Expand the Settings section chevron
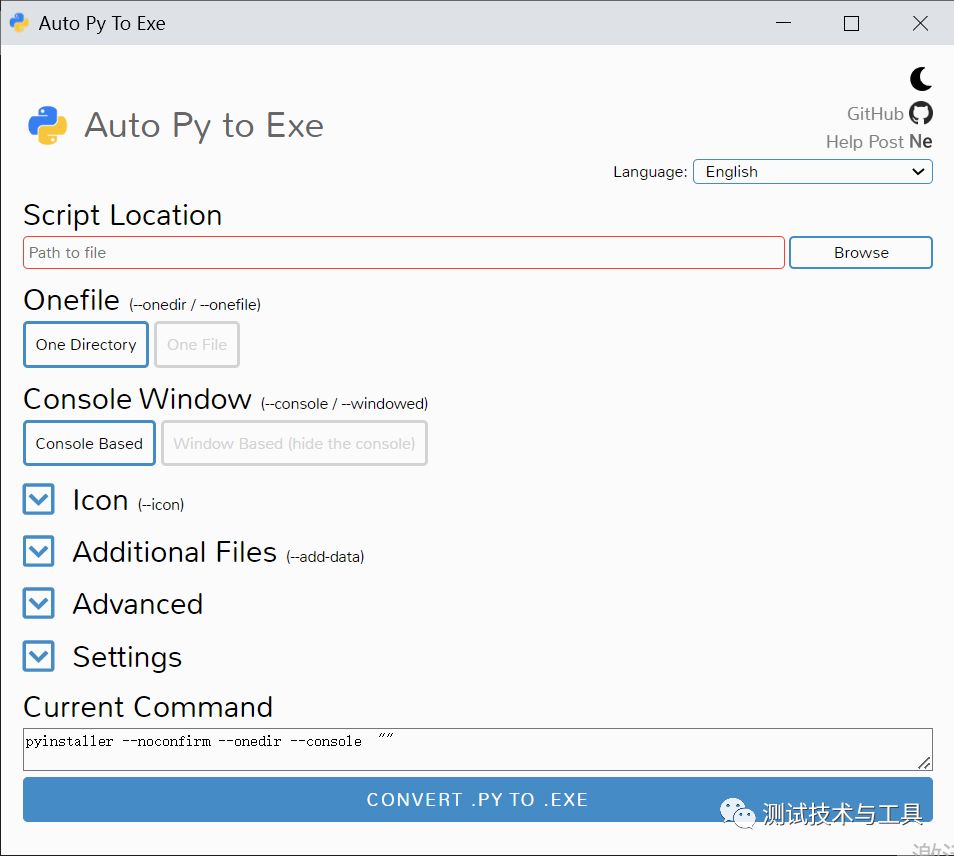 [39, 656]
